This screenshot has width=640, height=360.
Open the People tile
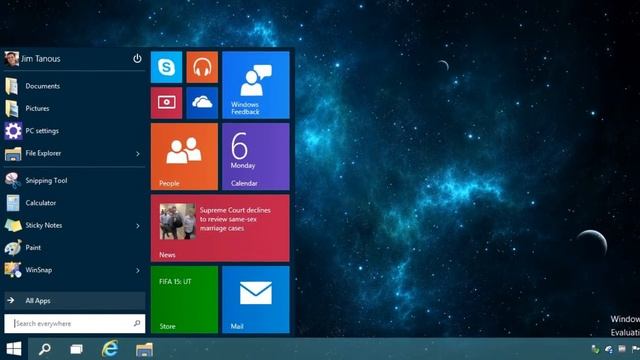coord(184,157)
